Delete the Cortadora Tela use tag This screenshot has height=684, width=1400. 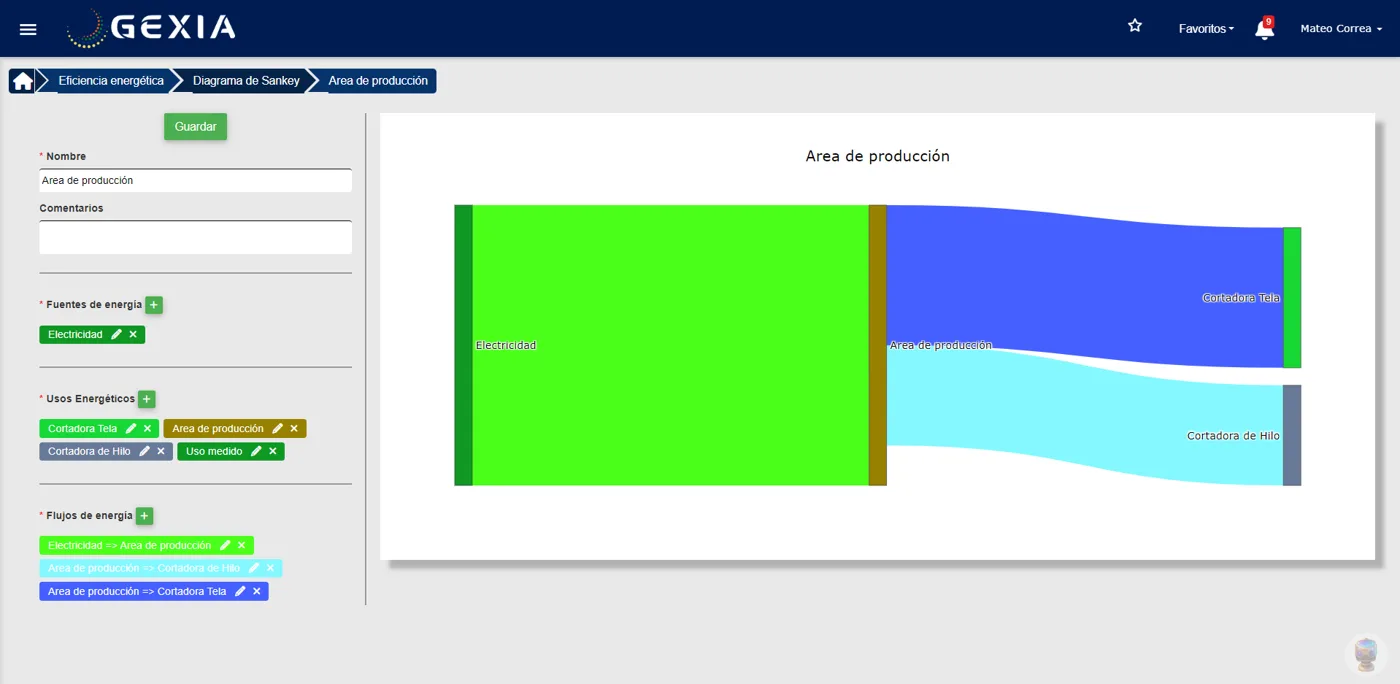[x=148, y=428]
